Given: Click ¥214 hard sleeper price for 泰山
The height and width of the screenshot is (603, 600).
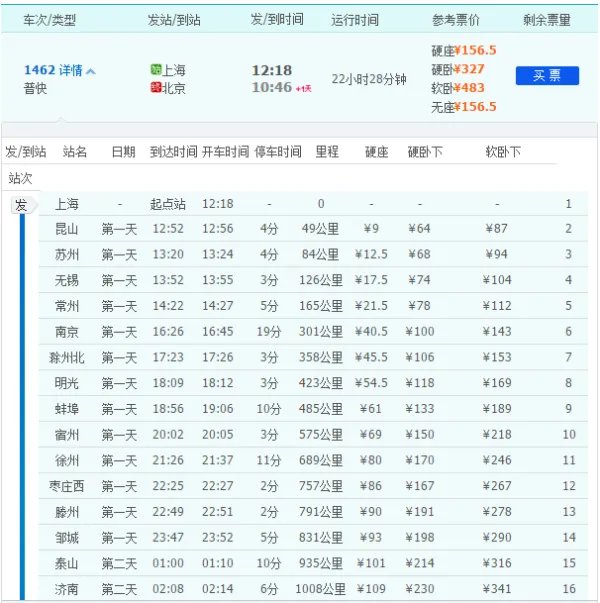Looking at the screenshot, I should pyautogui.click(x=420, y=564).
